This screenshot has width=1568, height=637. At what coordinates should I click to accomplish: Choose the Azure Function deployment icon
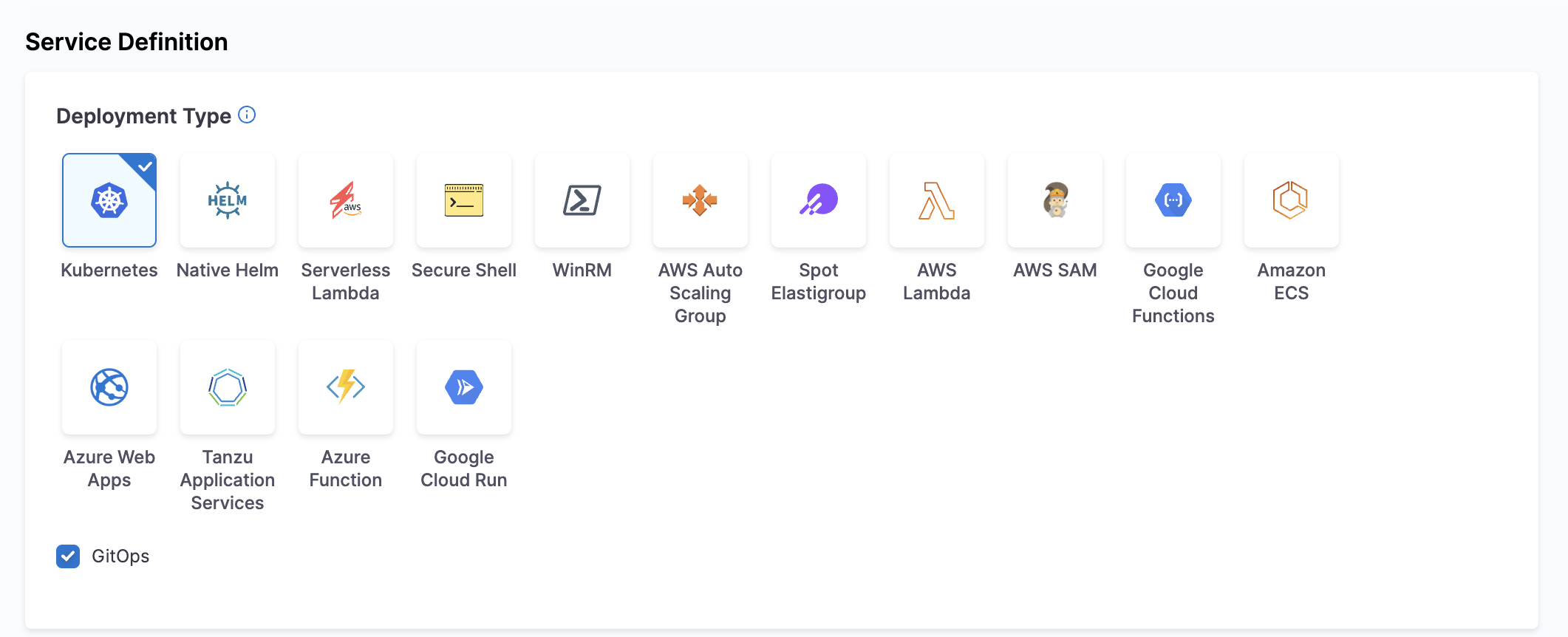346,387
